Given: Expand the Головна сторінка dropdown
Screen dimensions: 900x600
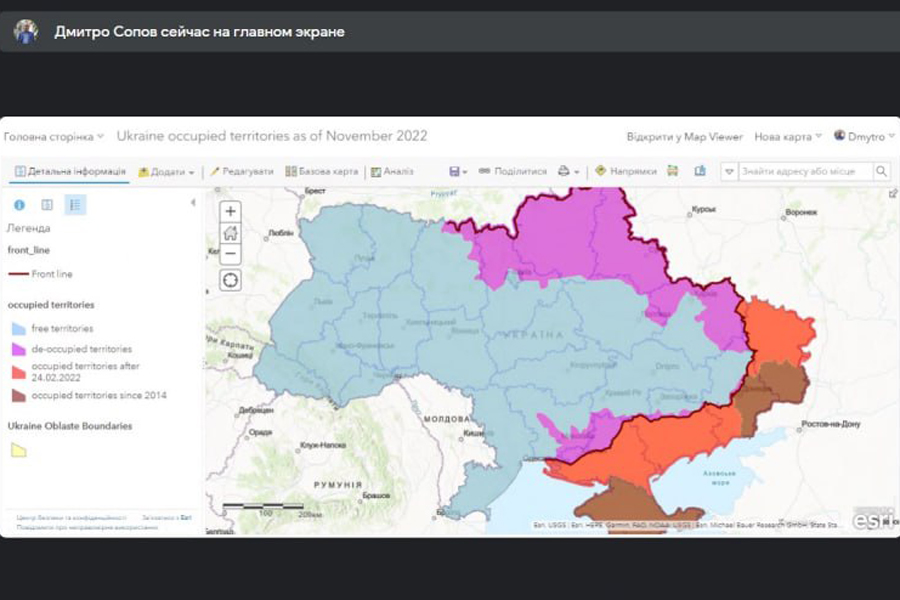Looking at the screenshot, I should [54, 137].
